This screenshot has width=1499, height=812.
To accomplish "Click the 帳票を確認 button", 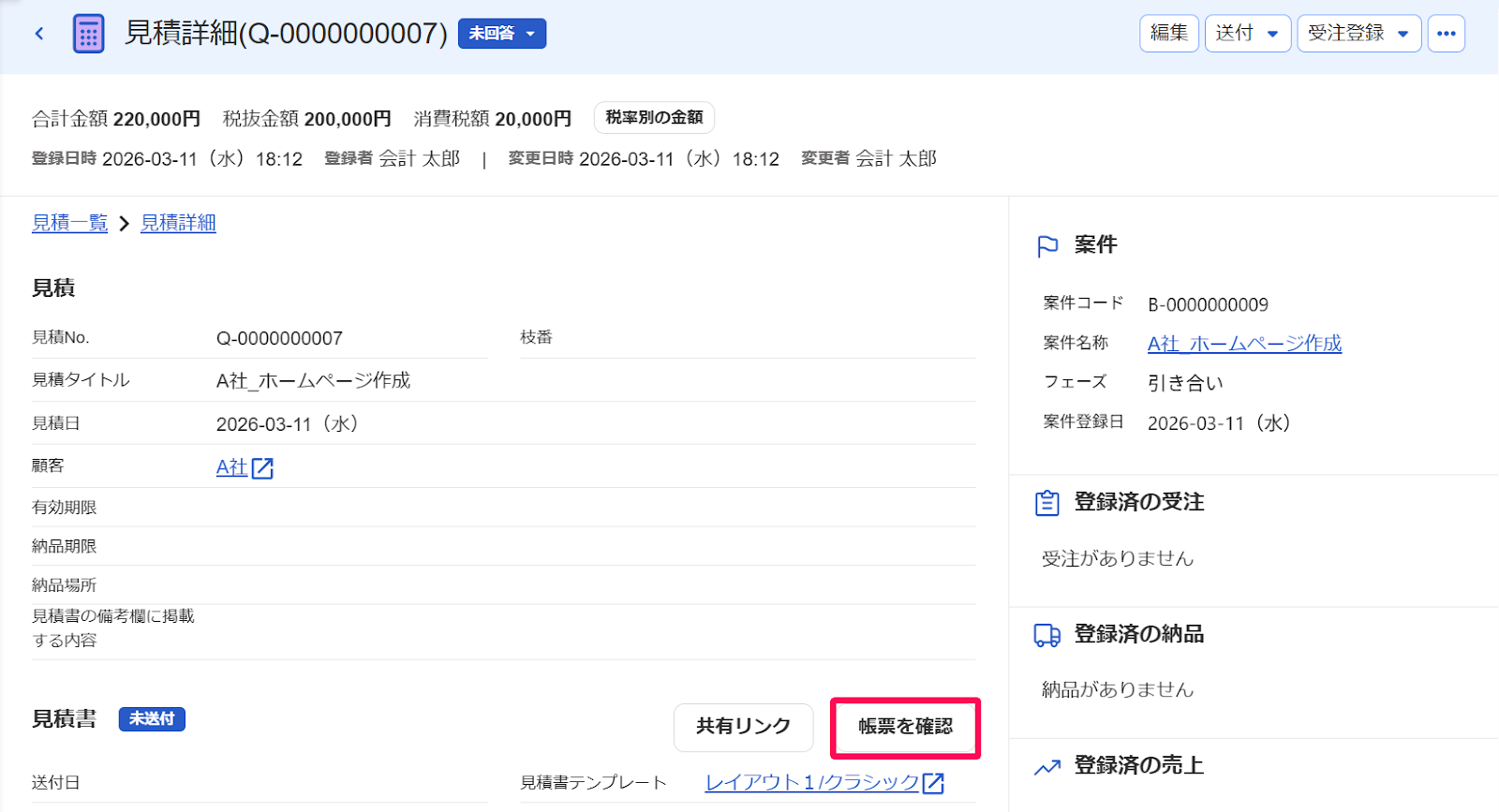I will (905, 728).
